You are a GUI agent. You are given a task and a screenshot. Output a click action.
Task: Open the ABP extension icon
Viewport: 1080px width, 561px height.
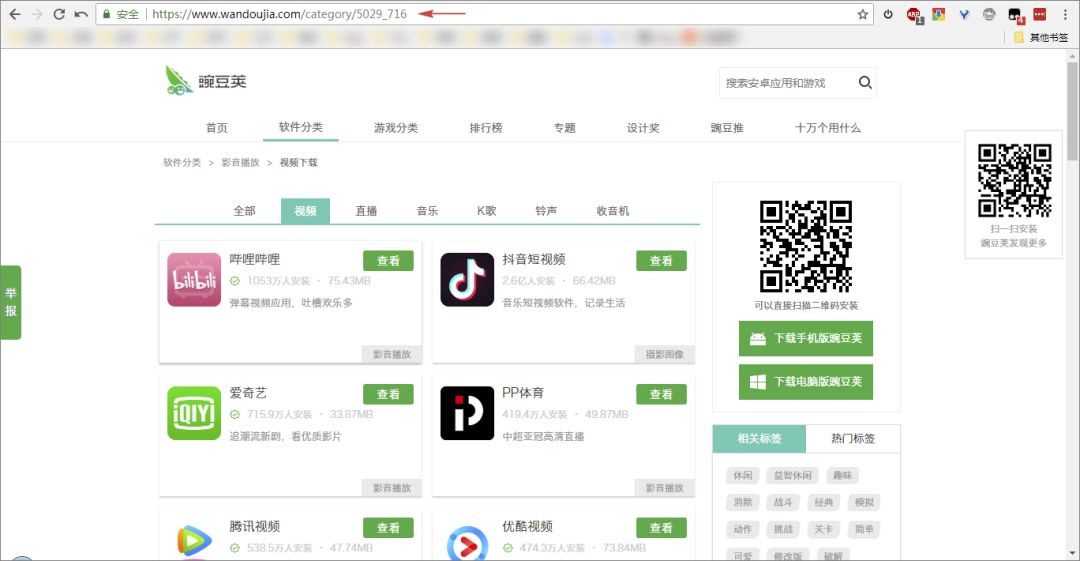[x=914, y=14]
